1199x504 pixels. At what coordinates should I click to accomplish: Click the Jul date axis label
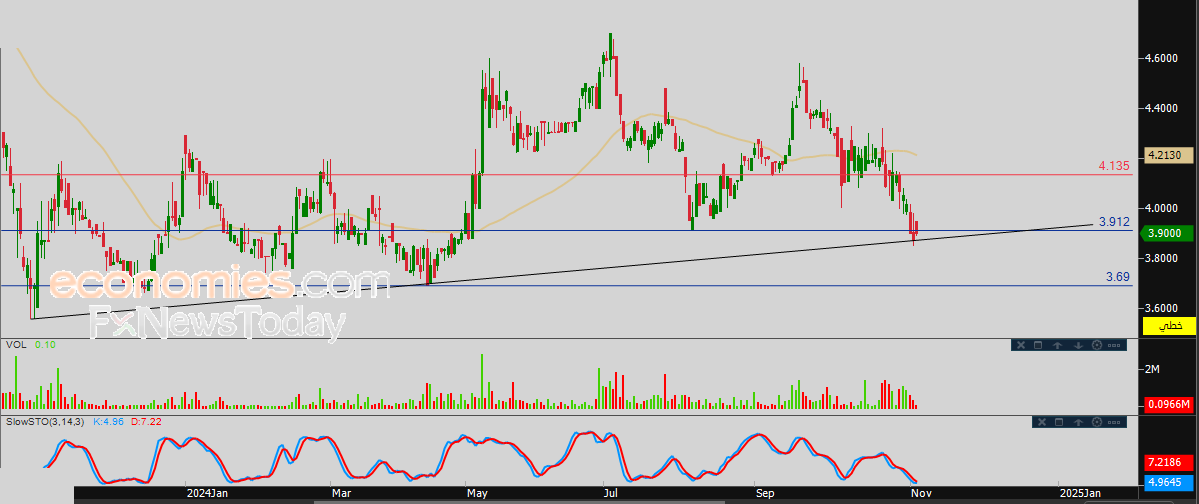point(610,493)
